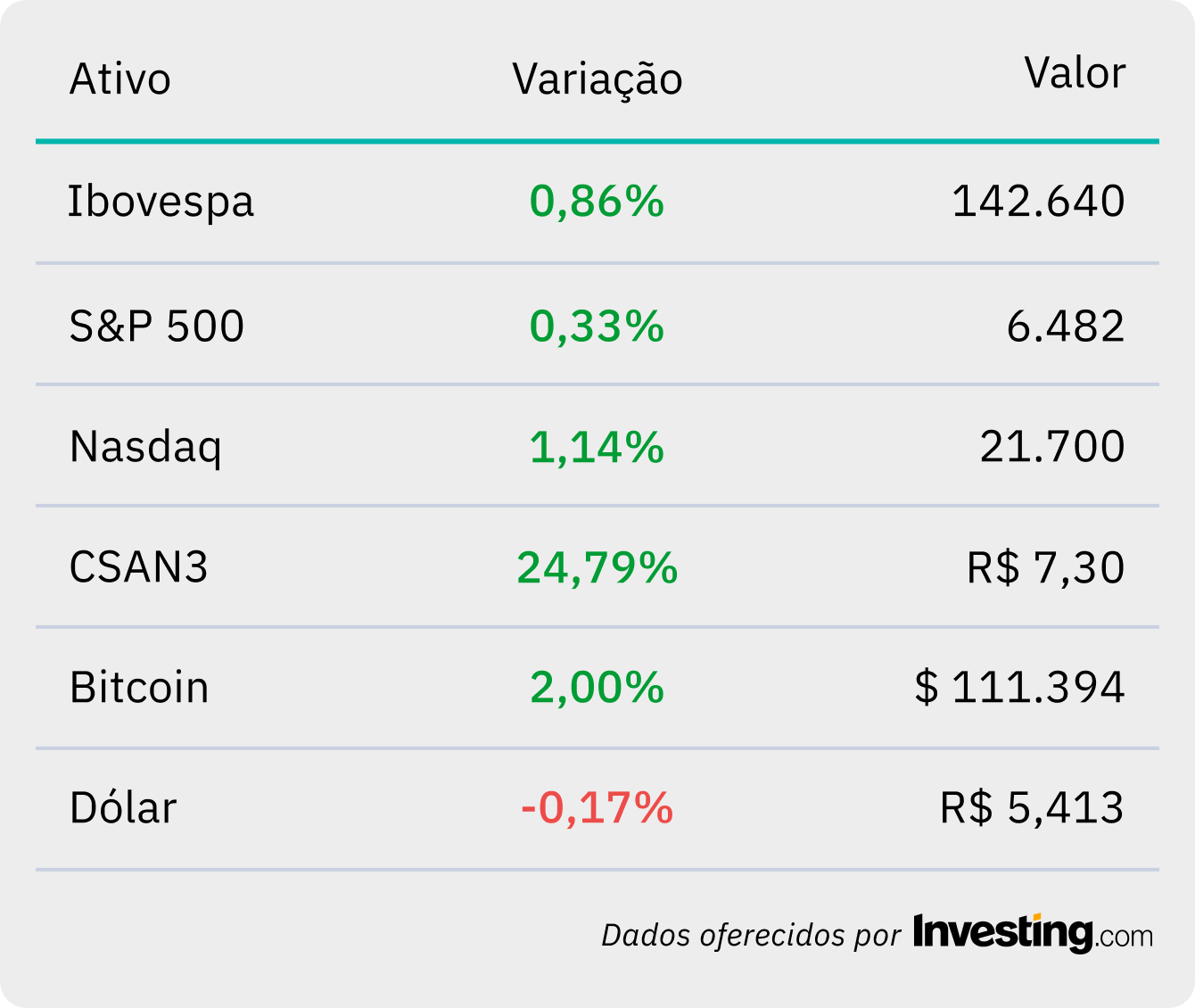Click the Ibovespa asset name
Screen dimensions: 1195x1008
[161, 202]
